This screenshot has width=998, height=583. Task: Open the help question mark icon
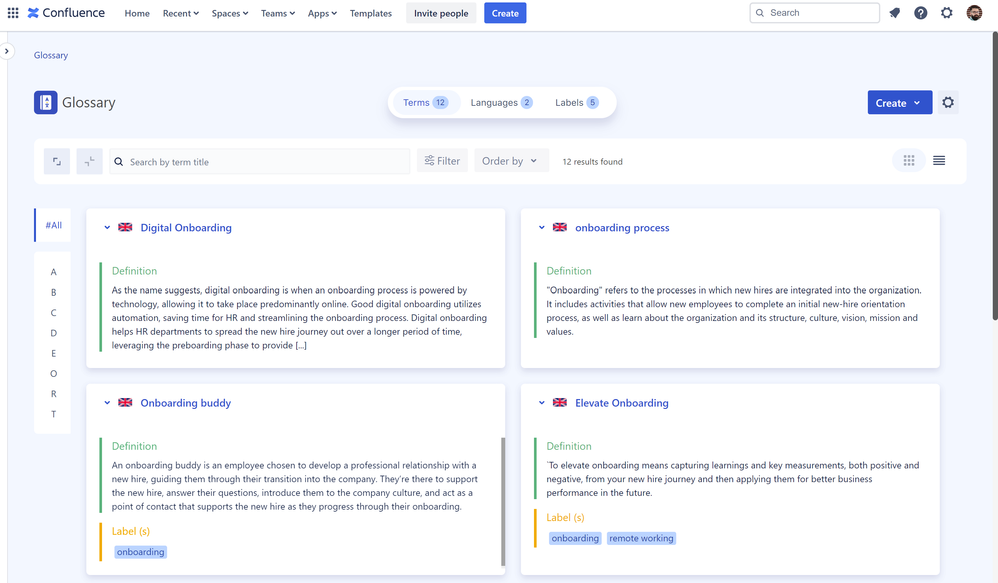pos(920,13)
